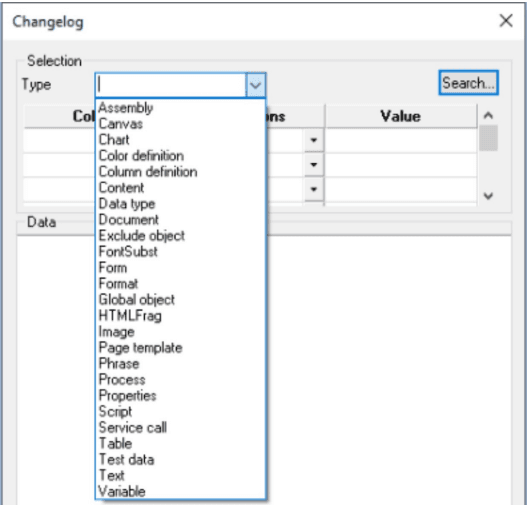Select FontSubst from the list
This screenshot has height=507, width=527.
181,252
